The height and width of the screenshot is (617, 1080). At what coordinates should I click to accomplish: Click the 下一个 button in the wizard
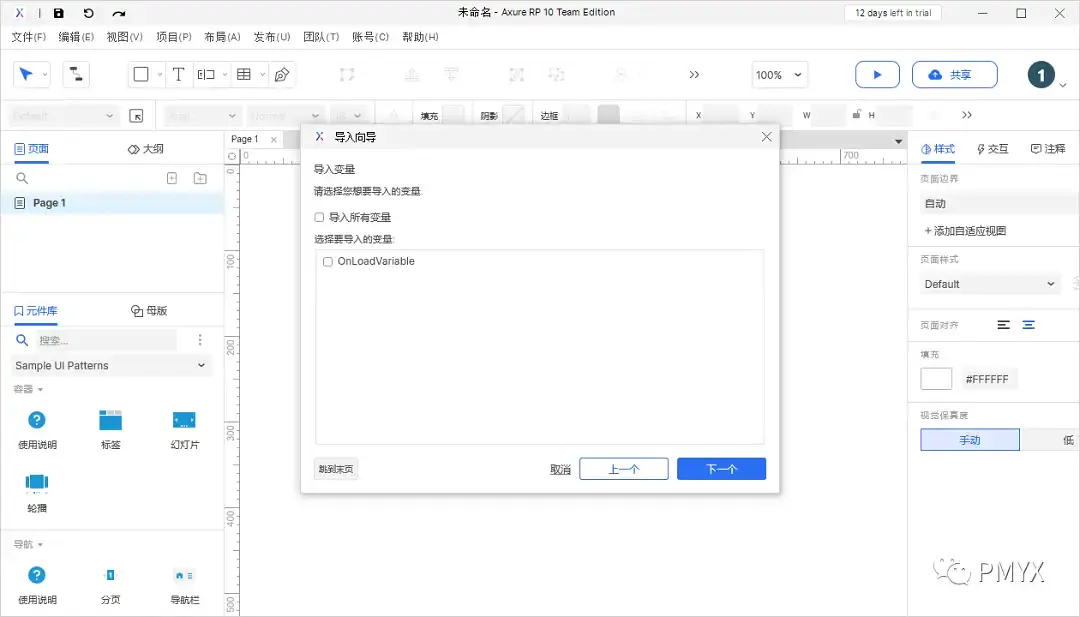point(721,468)
